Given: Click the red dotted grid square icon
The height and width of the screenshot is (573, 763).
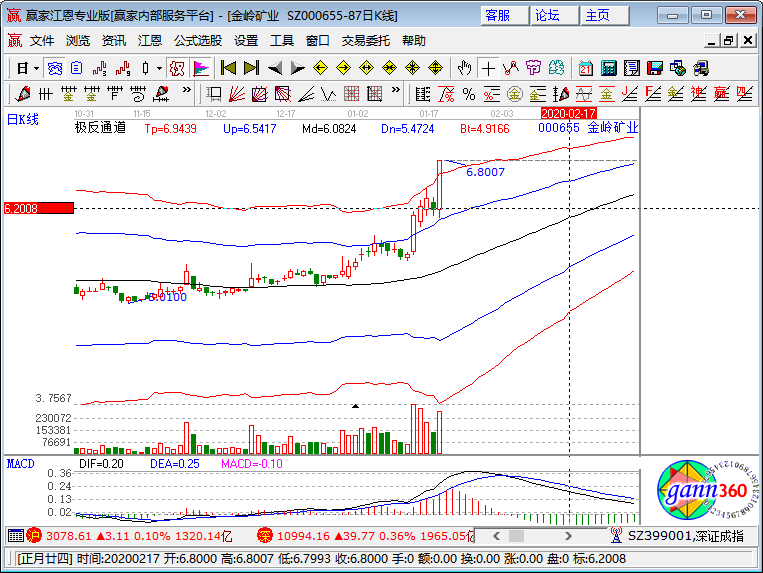Looking at the screenshot, I should [351, 93].
